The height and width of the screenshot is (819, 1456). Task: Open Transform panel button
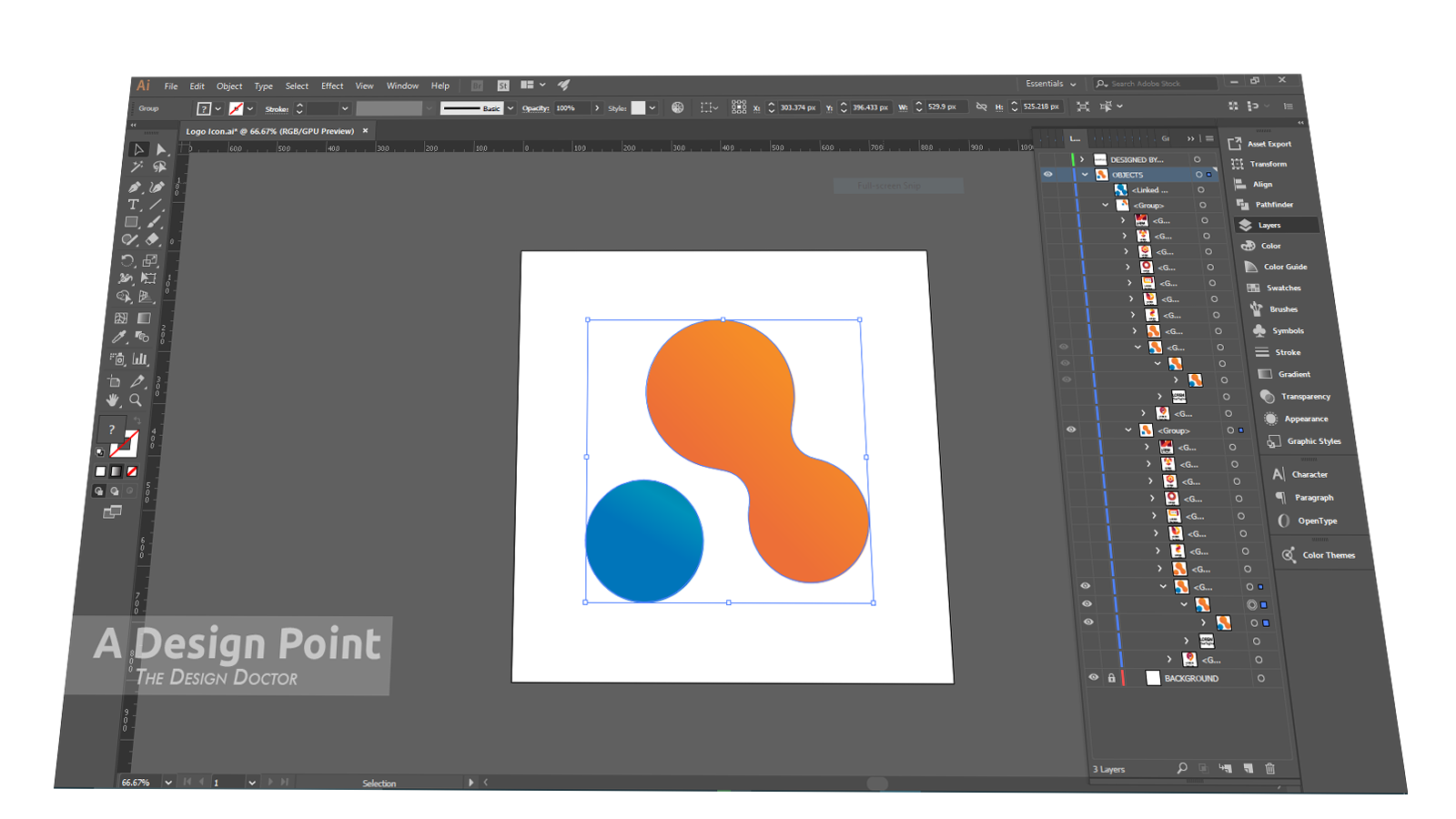click(1259, 164)
